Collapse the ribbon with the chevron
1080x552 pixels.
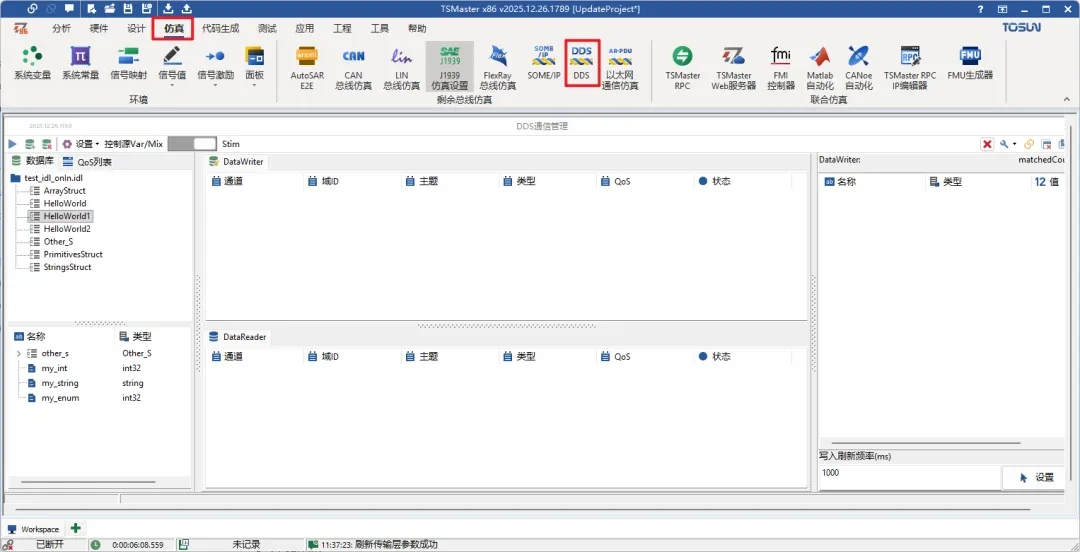(x=1067, y=100)
